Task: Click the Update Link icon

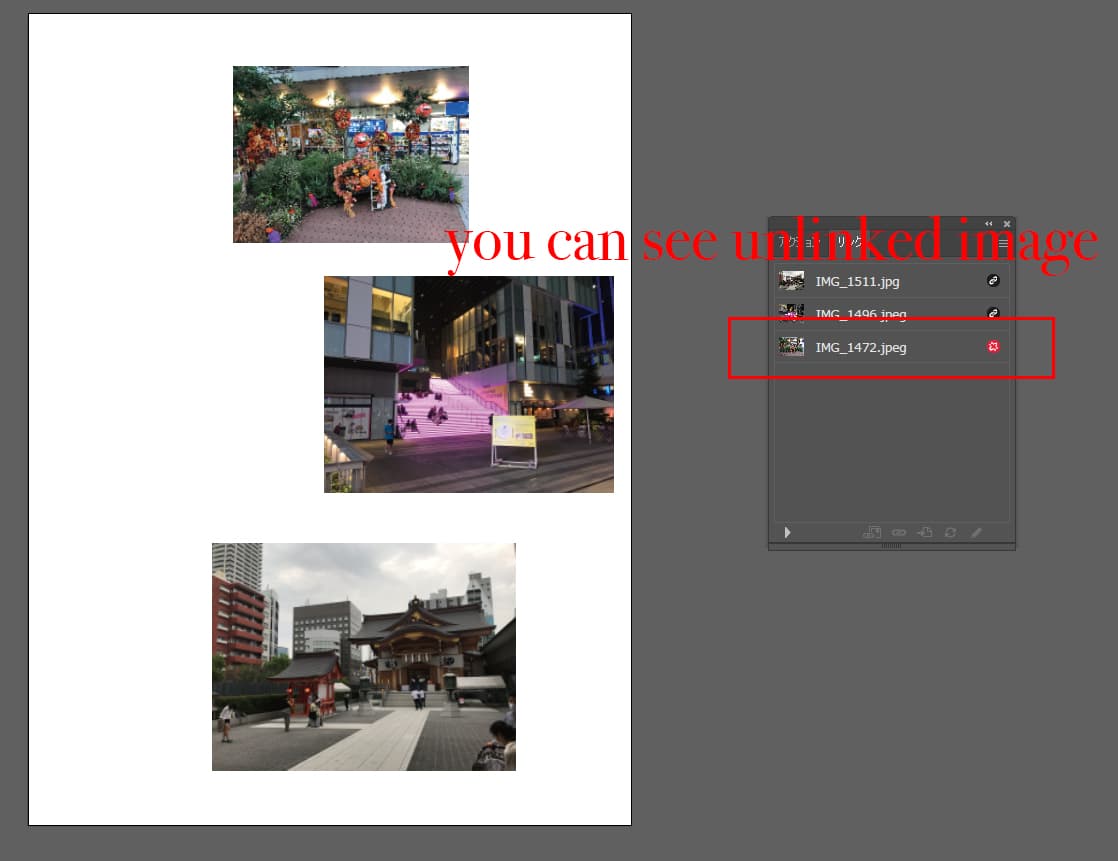Action: 950,533
